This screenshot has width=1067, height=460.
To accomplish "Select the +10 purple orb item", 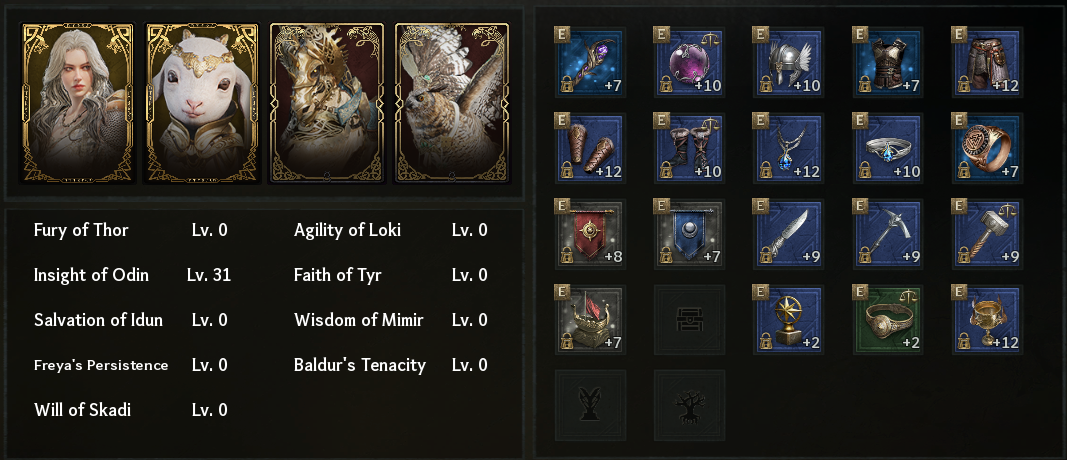I will point(690,60).
